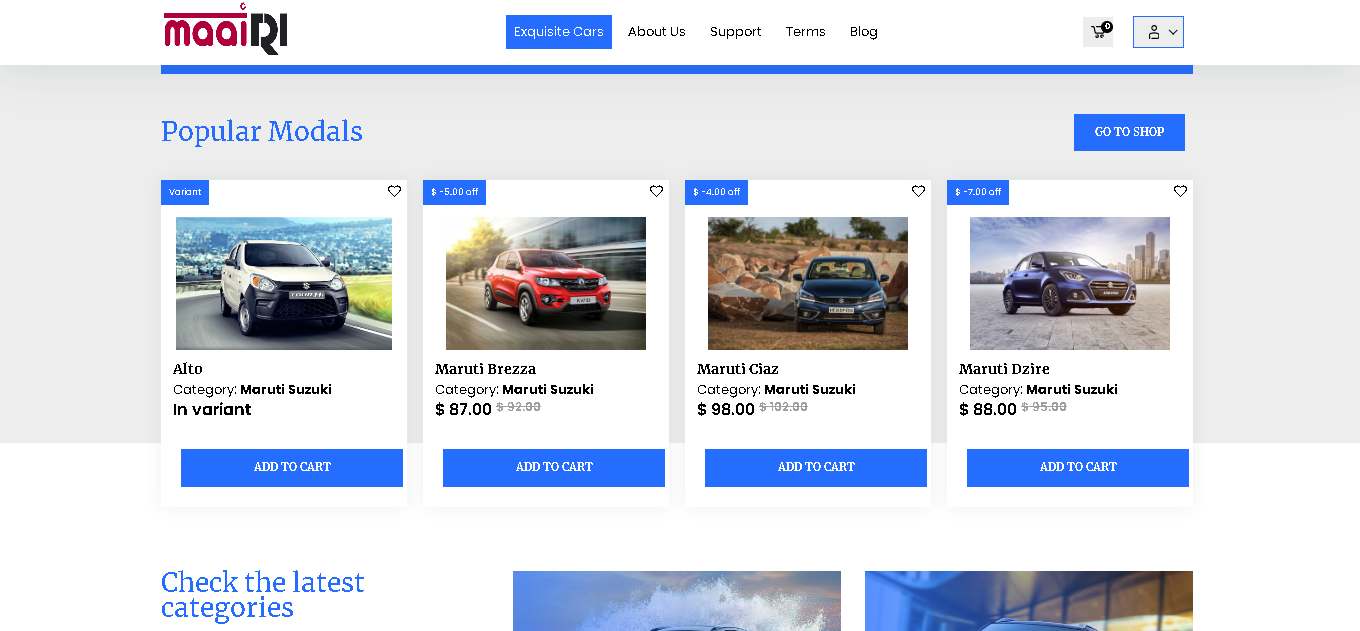The width and height of the screenshot is (1360, 631).
Task: Click the Maruti Dzire product name
Action: (1004, 369)
